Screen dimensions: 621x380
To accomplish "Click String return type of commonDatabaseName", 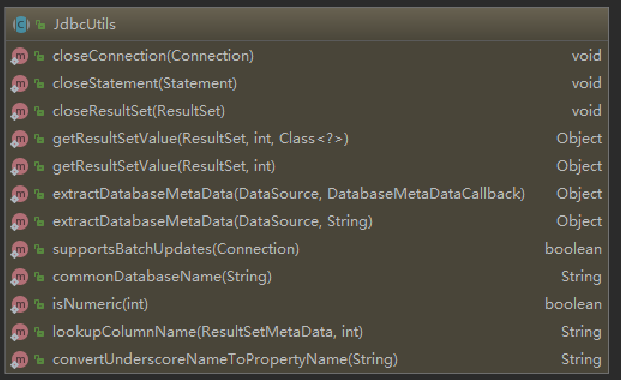I will [581, 277].
